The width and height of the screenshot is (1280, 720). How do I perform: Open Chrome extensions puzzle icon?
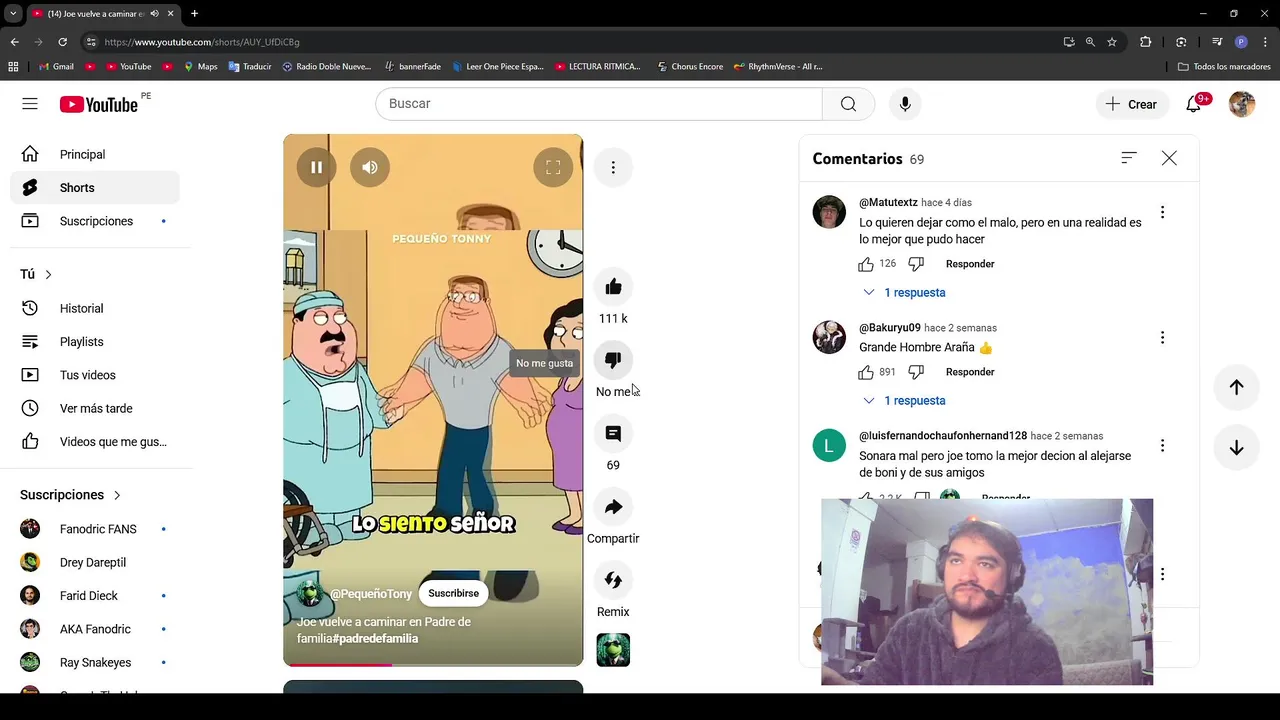point(1146,42)
